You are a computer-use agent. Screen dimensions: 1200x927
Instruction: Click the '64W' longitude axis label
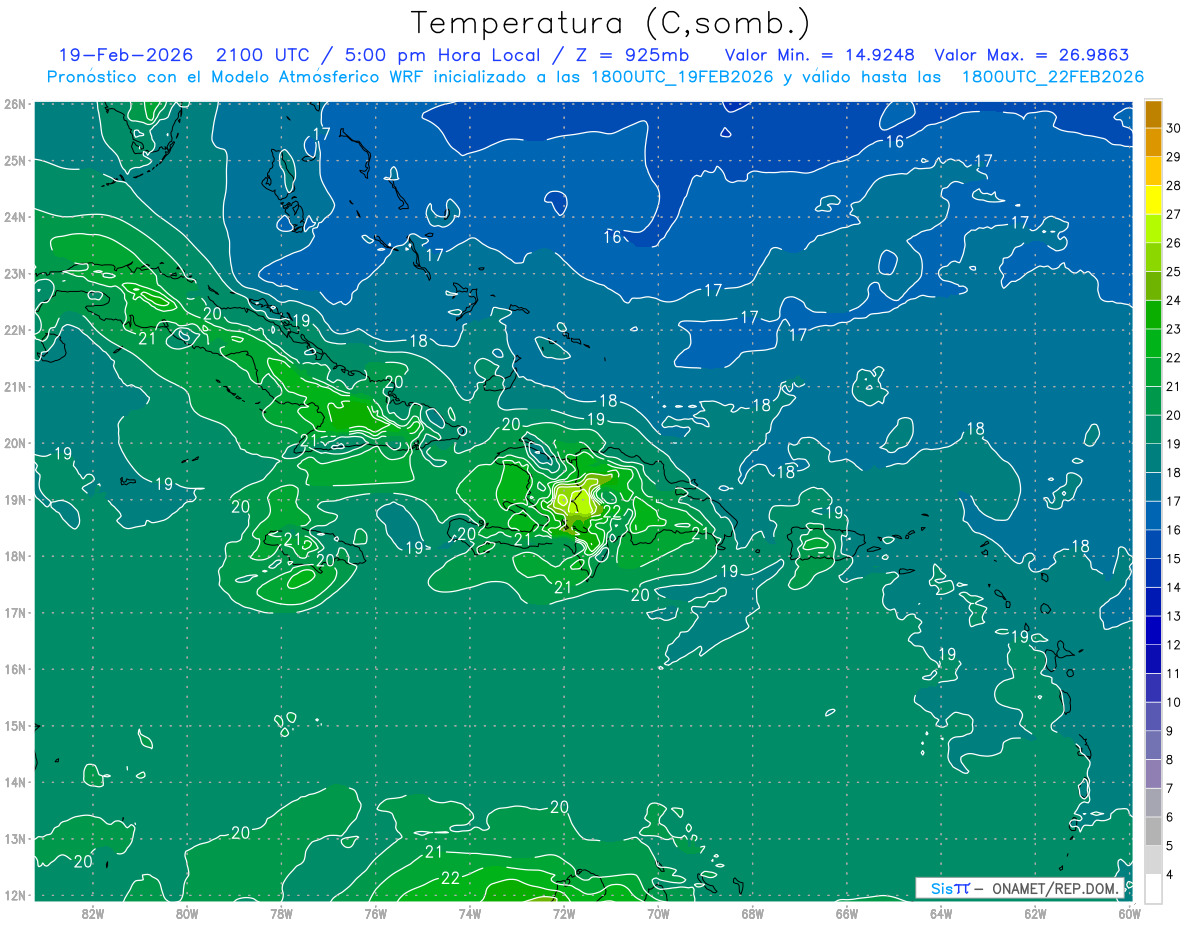(x=941, y=913)
